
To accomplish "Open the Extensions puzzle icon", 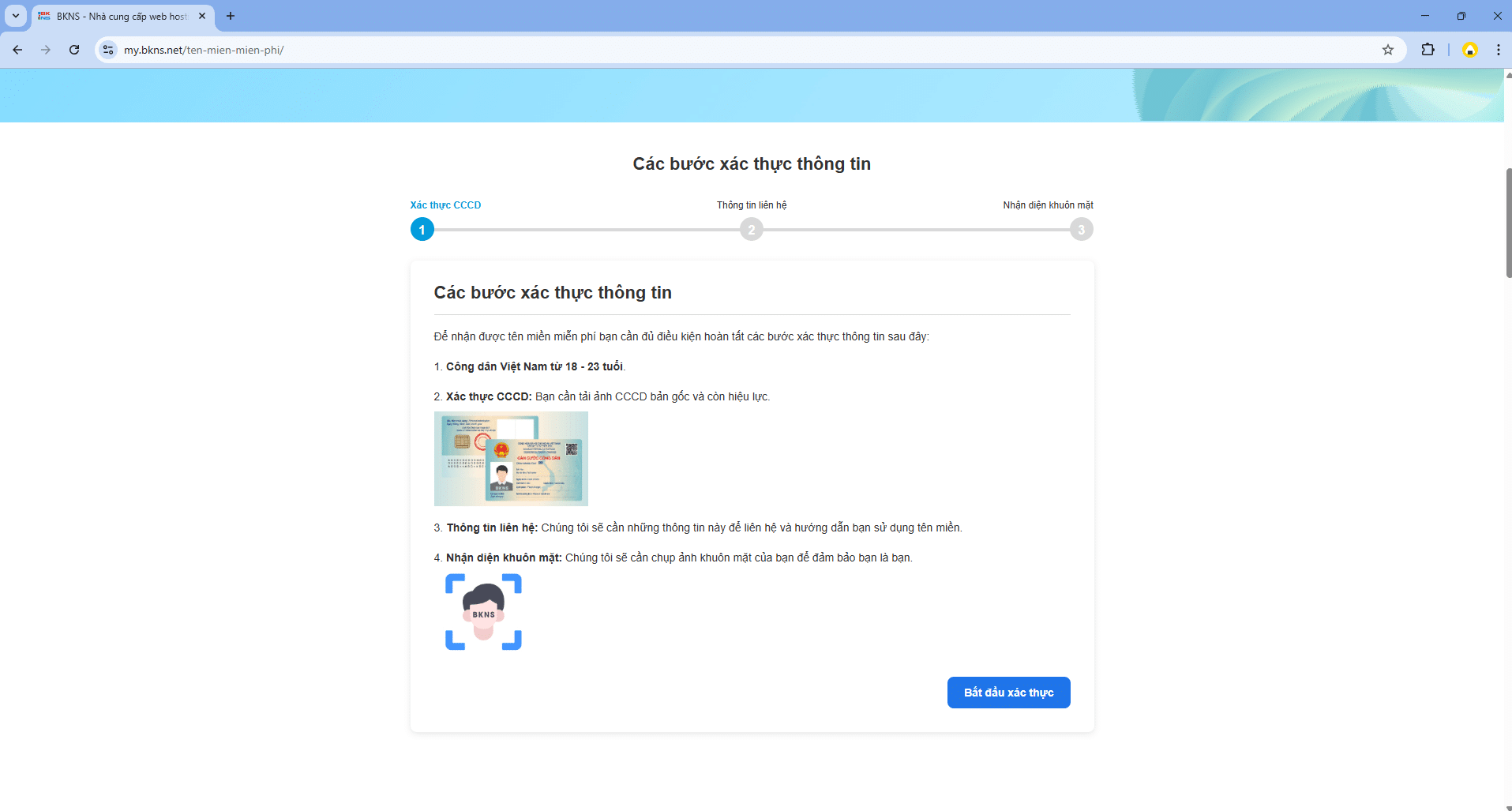I will [x=1428, y=50].
